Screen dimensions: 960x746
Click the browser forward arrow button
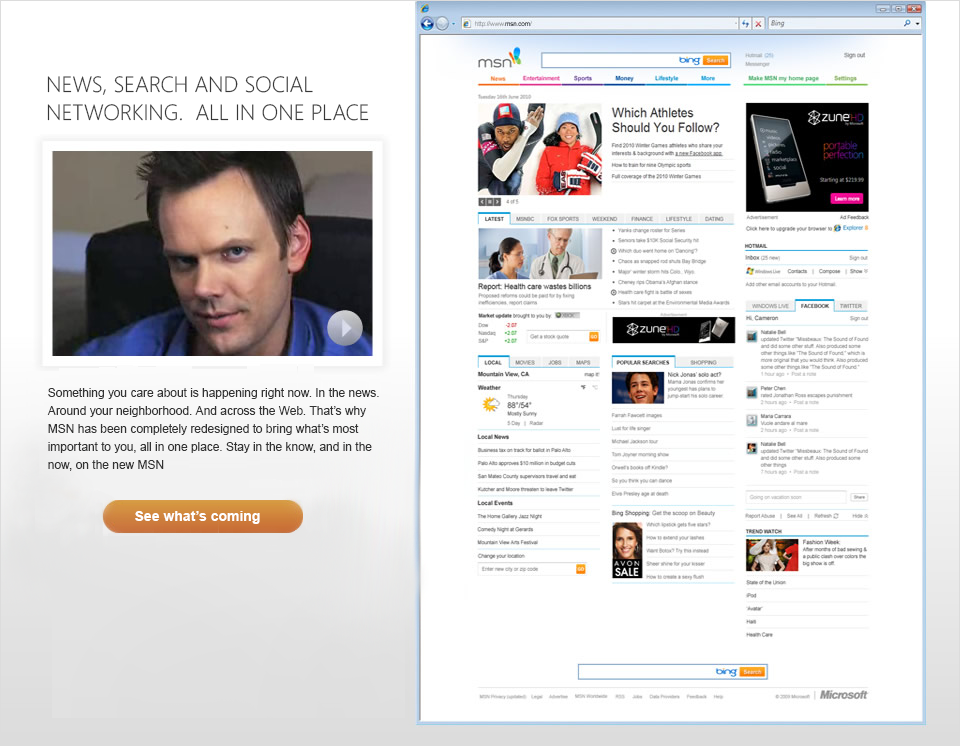point(442,24)
